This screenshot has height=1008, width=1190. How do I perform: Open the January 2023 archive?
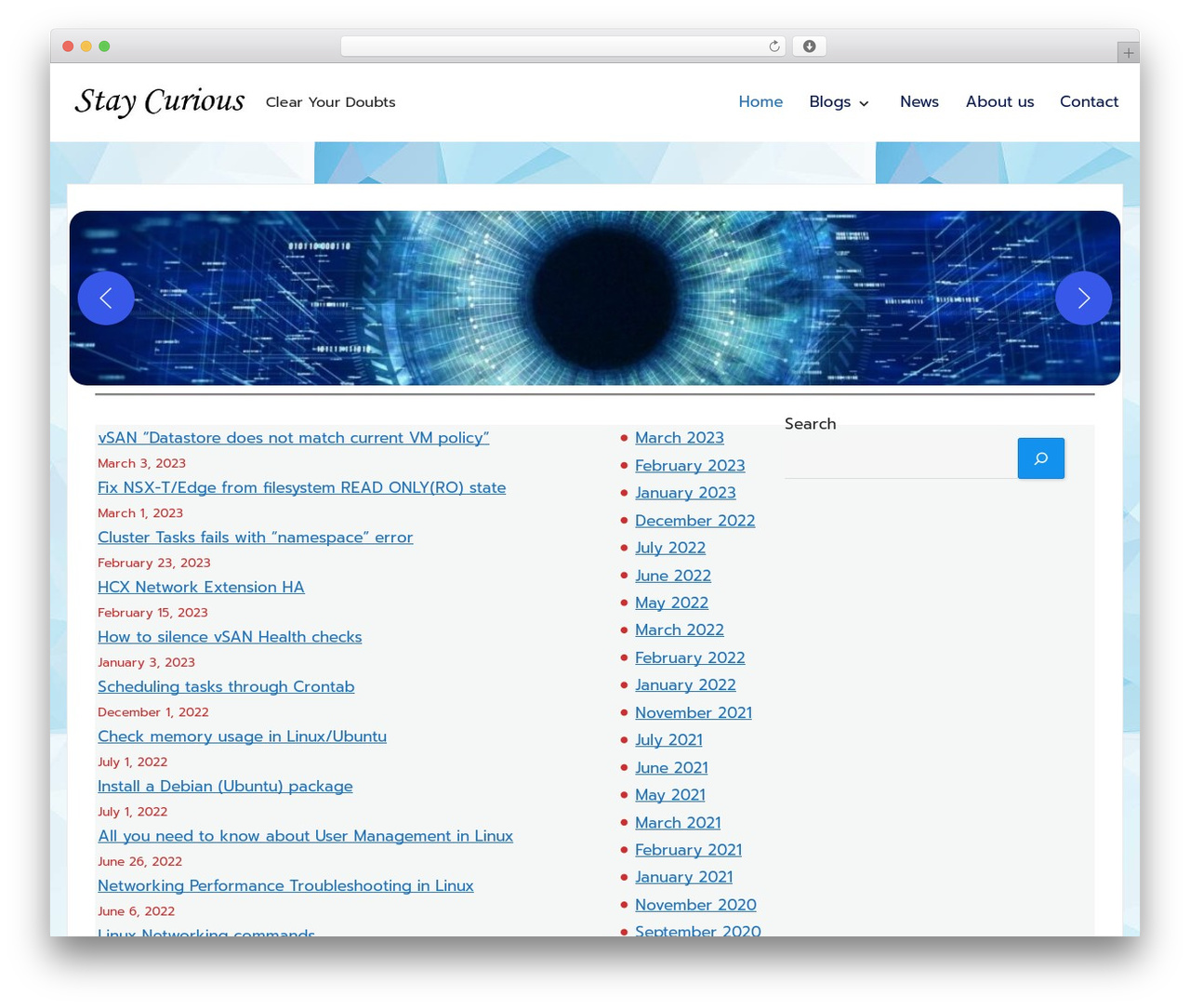(685, 493)
